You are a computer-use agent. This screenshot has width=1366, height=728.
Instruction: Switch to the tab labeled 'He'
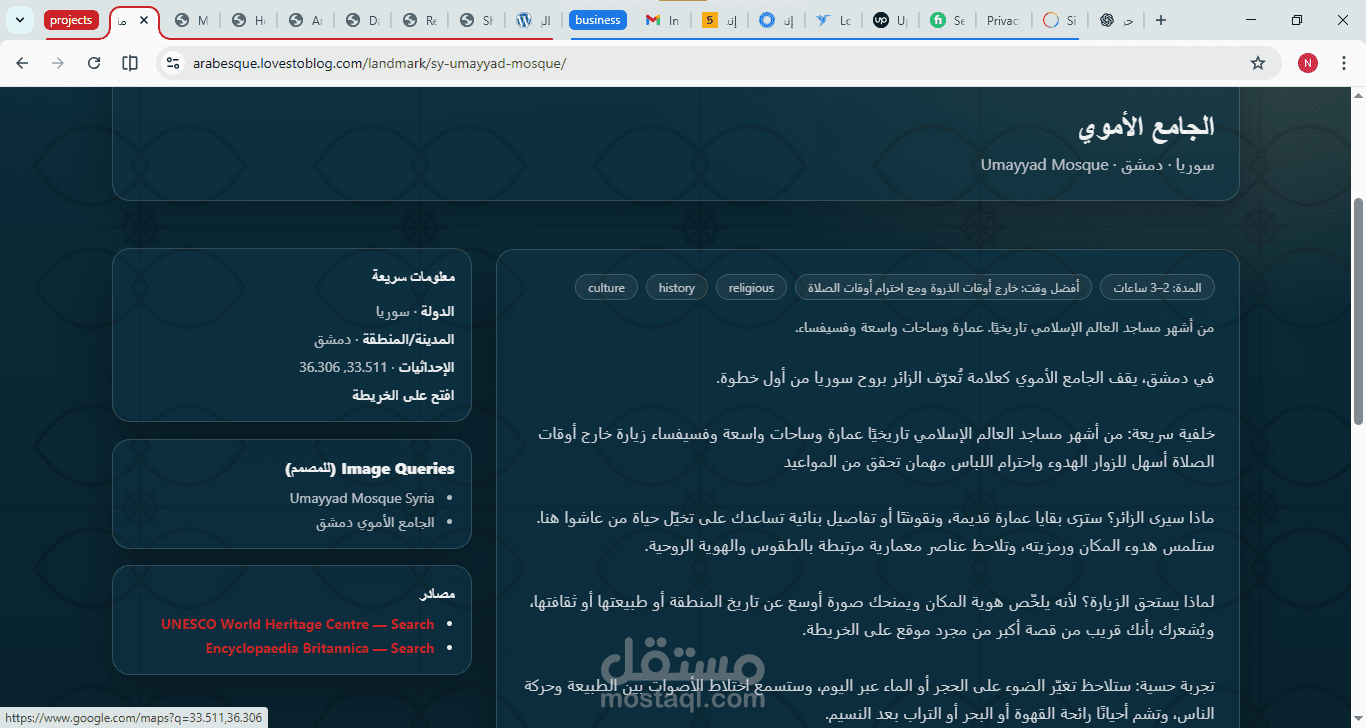click(x=248, y=20)
